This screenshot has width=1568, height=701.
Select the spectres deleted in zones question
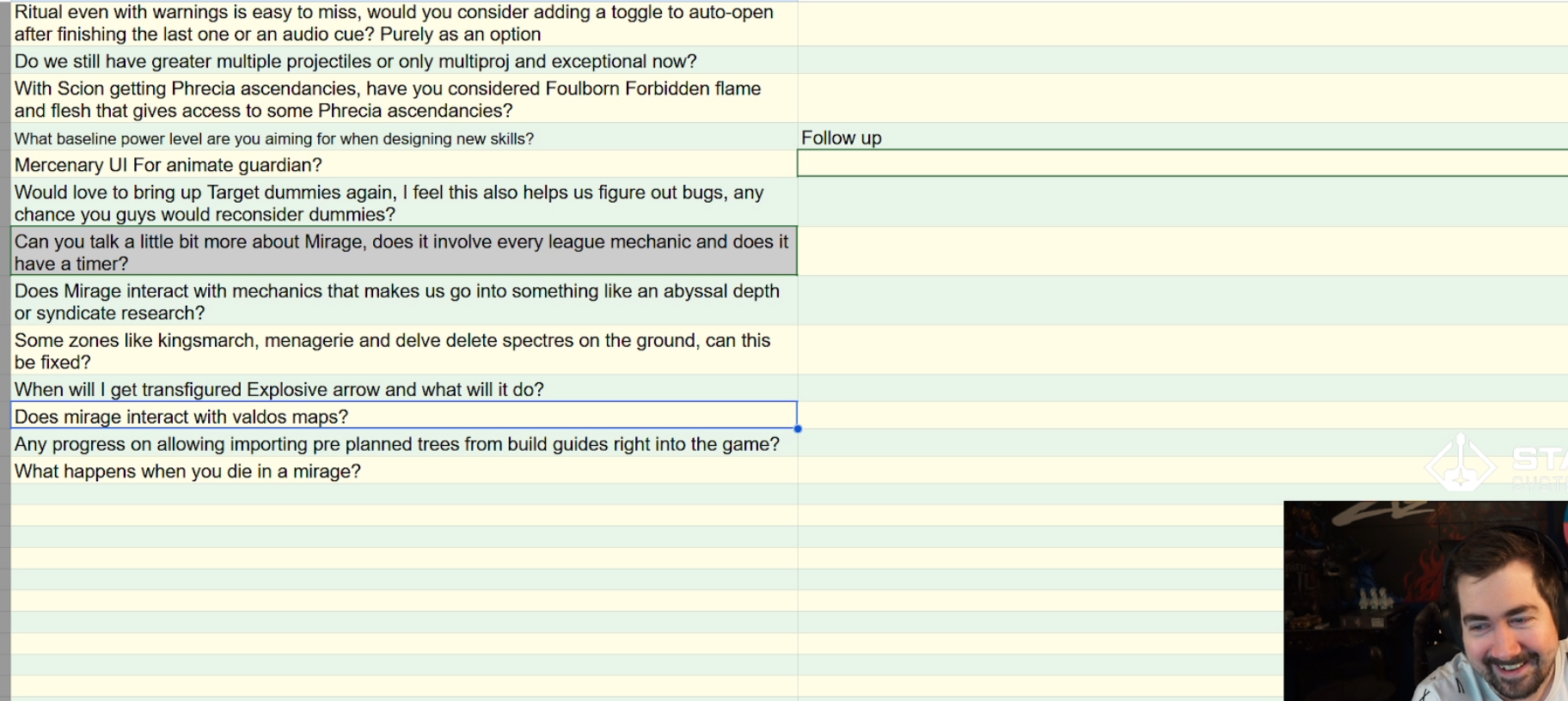(404, 350)
